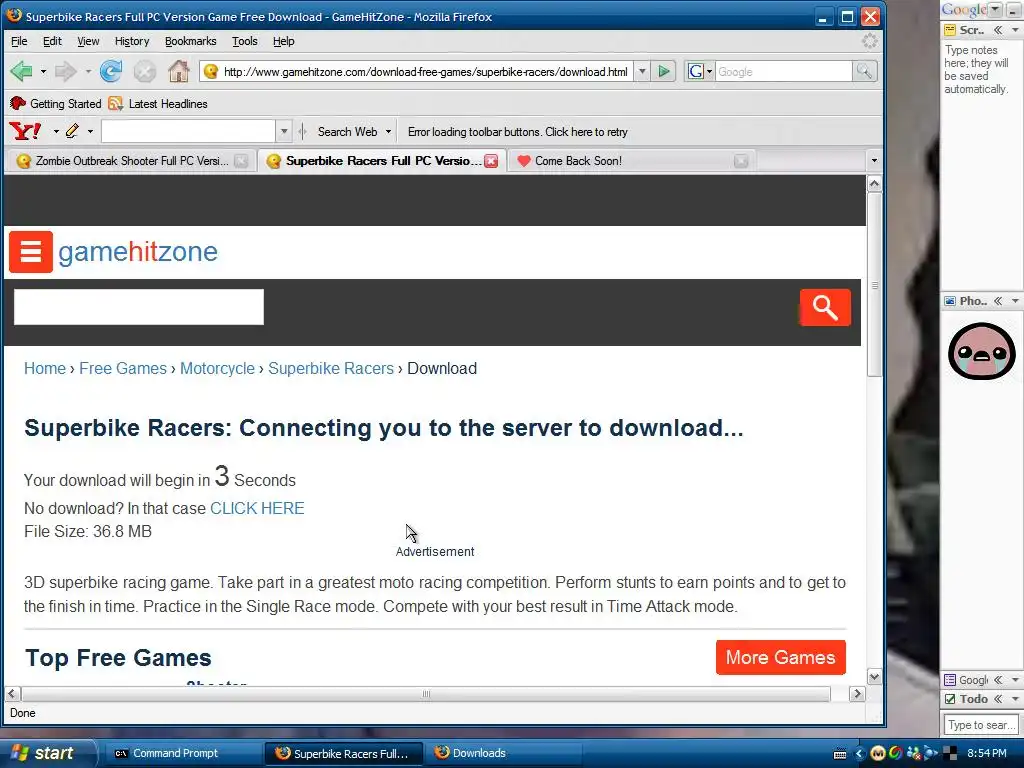
Task: Open the Motorcycle breadcrumb link
Action: [217, 368]
